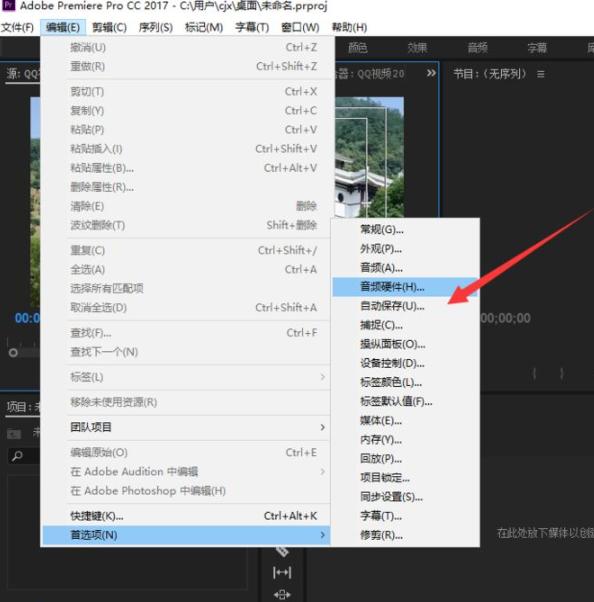594x602 pixels.
Task: Click the source timecode in blue
Action: [x=27, y=318]
